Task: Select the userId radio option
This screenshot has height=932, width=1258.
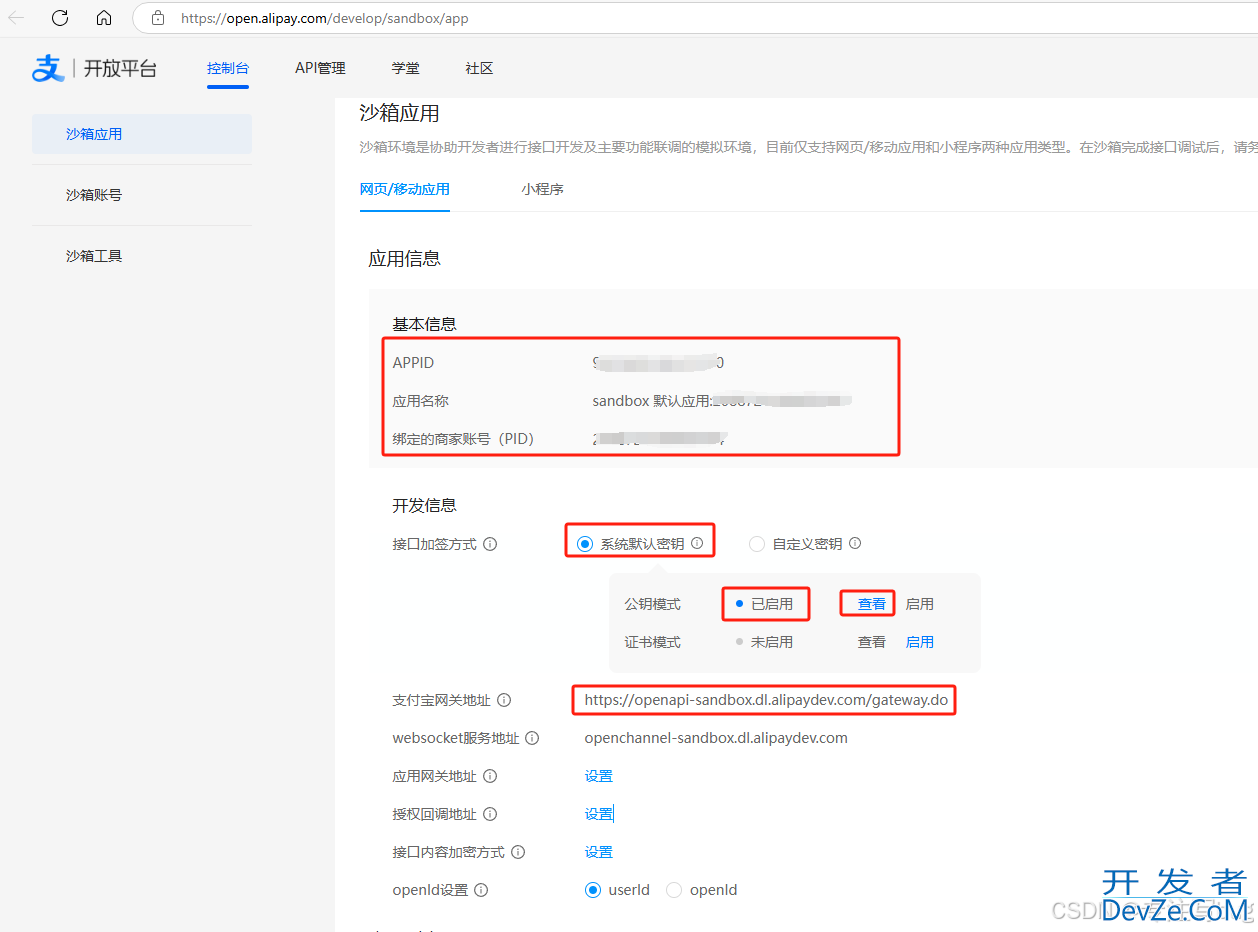Action: pyautogui.click(x=593, y=890)
